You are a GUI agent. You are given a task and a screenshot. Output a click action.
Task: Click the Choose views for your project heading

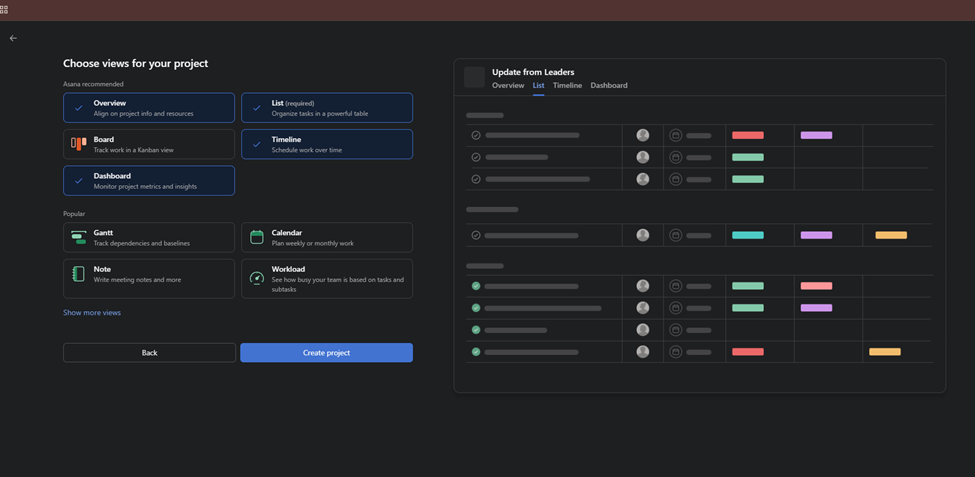[x=136, y=63]
